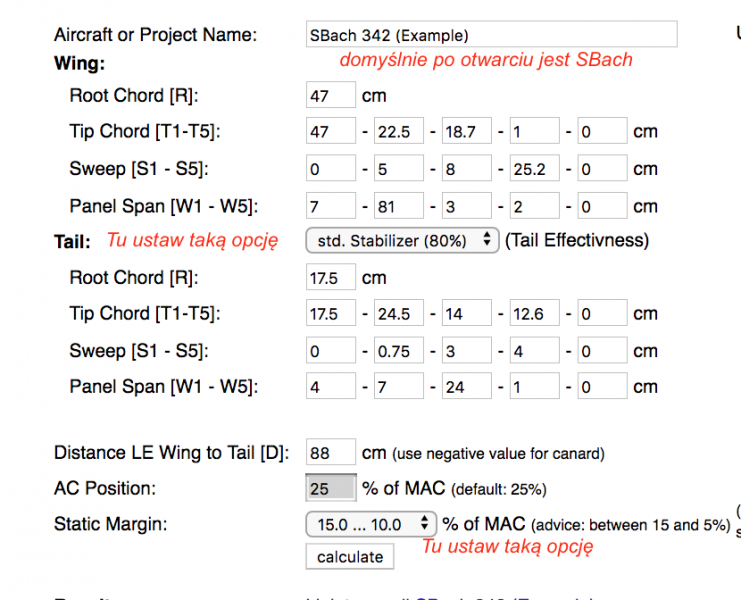Click the Tail Panel Span W1 field
The height and width of the screenshot is (600, 741).
pos(330,387)
